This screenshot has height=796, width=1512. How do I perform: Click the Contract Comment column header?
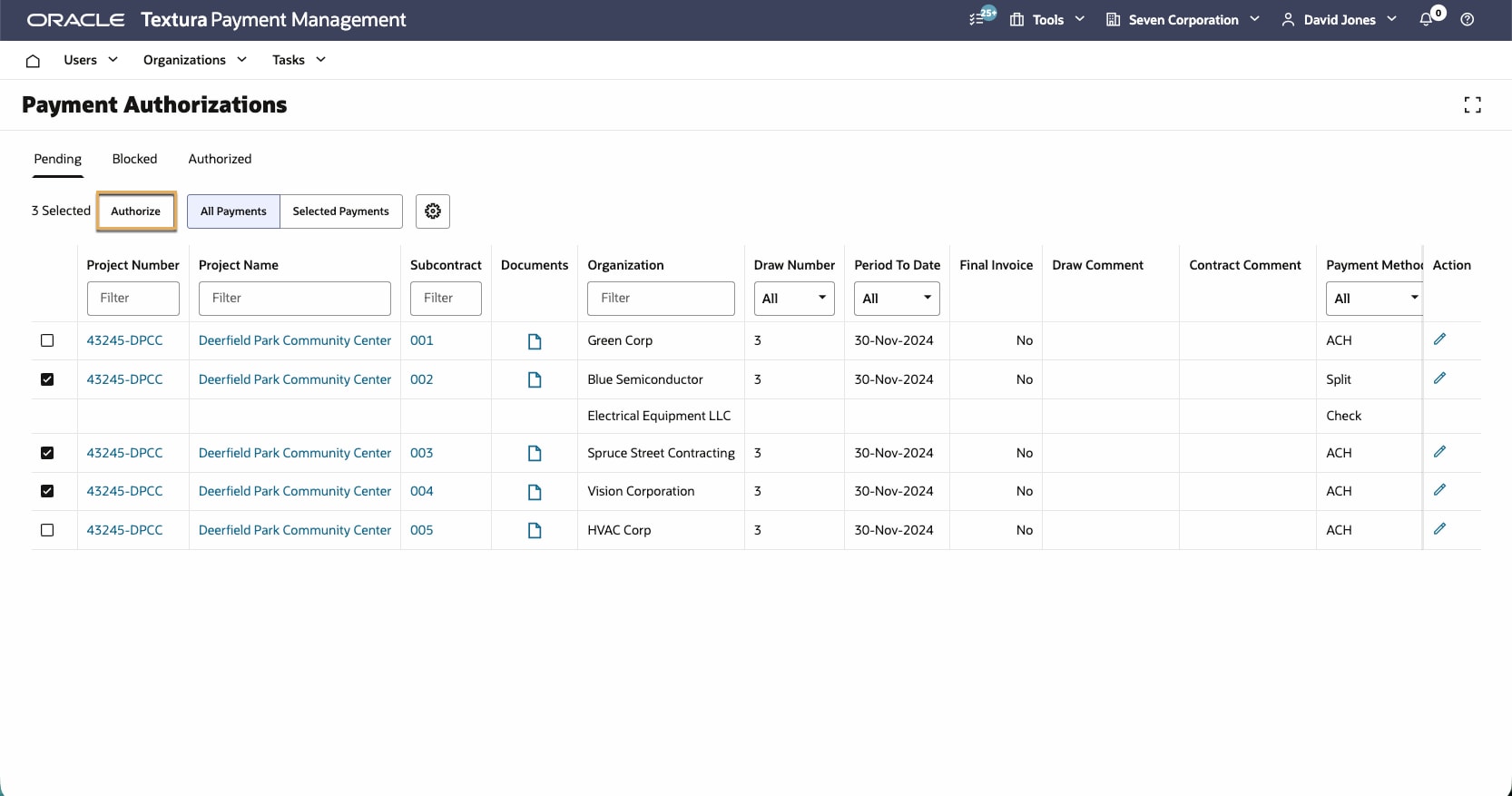pyautogui.click(x=1245, y=265)
